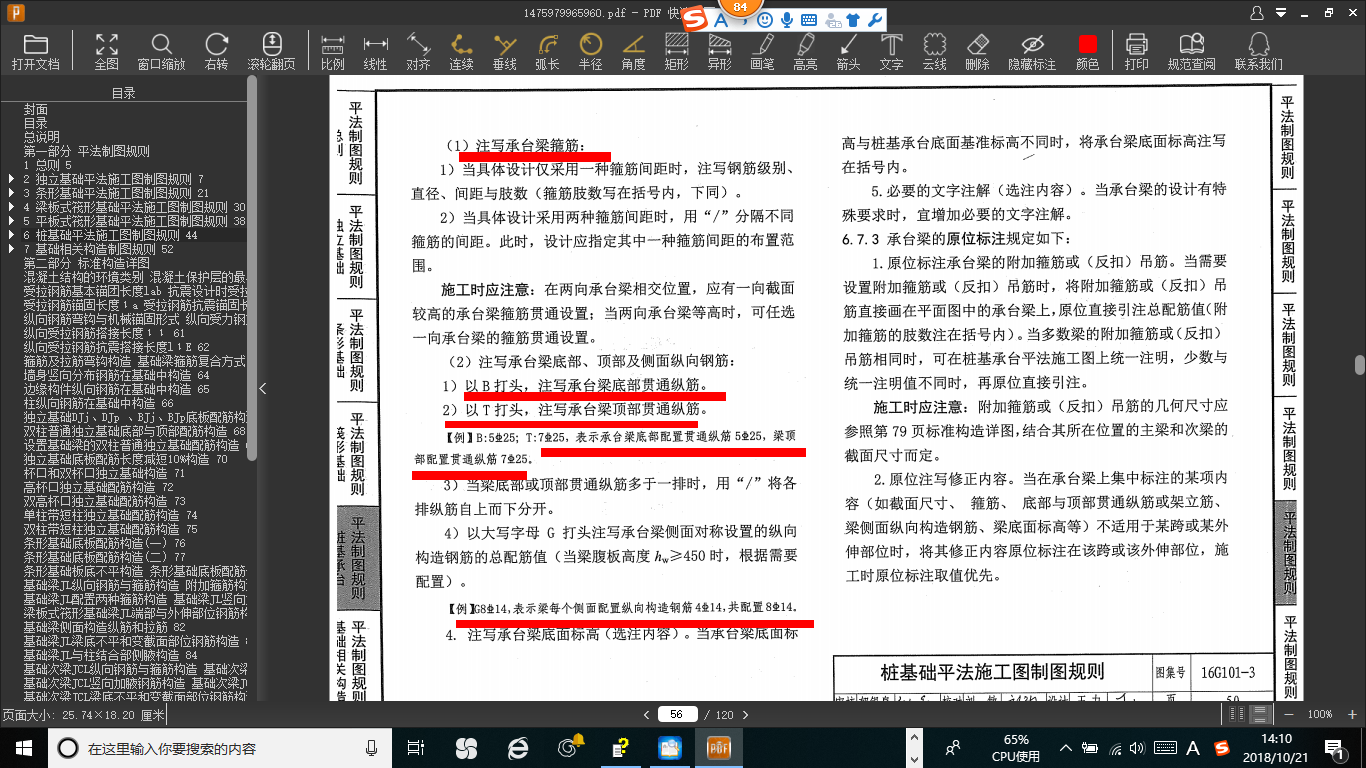Open the title bar dropdown menu arrow
Image resolution: width=1366 pixels, height=768 pixels.
[1283, 14]
